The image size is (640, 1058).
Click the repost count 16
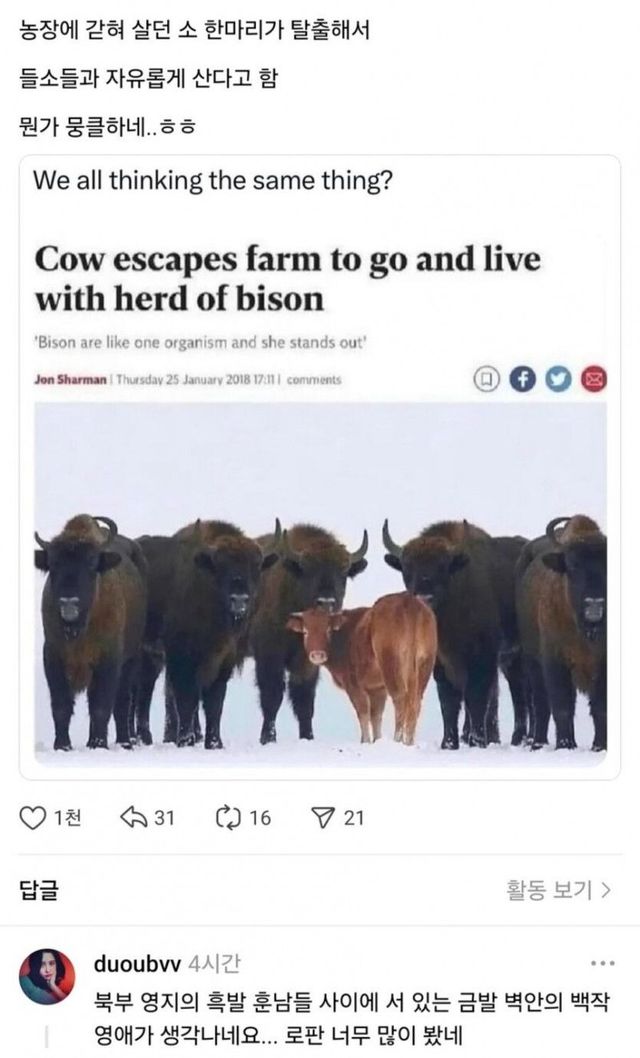(260, 818)
